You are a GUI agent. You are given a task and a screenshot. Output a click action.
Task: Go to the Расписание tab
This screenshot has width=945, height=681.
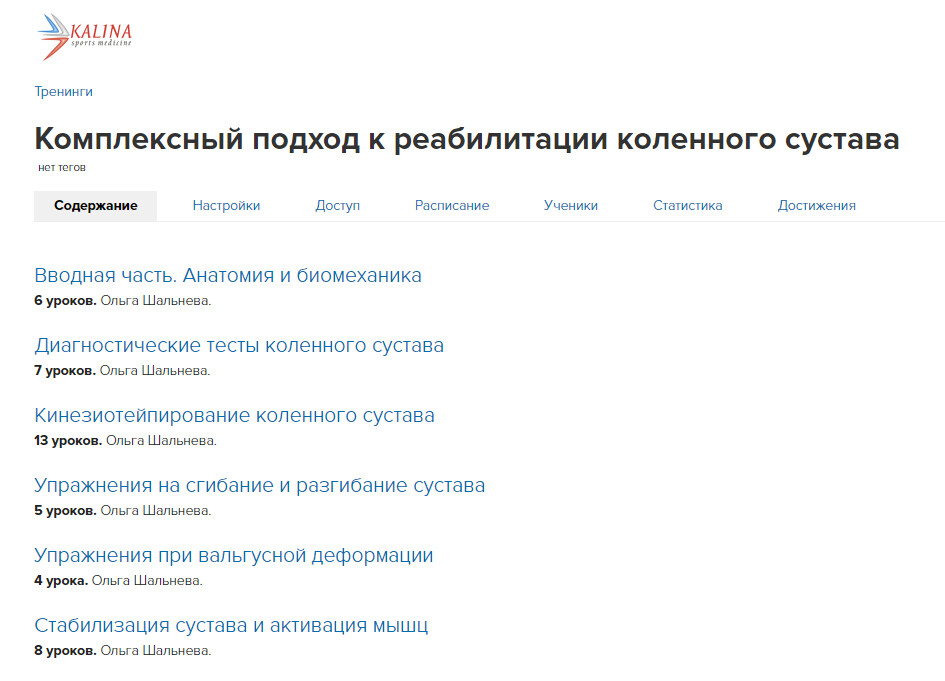click(x=452, y=206)
